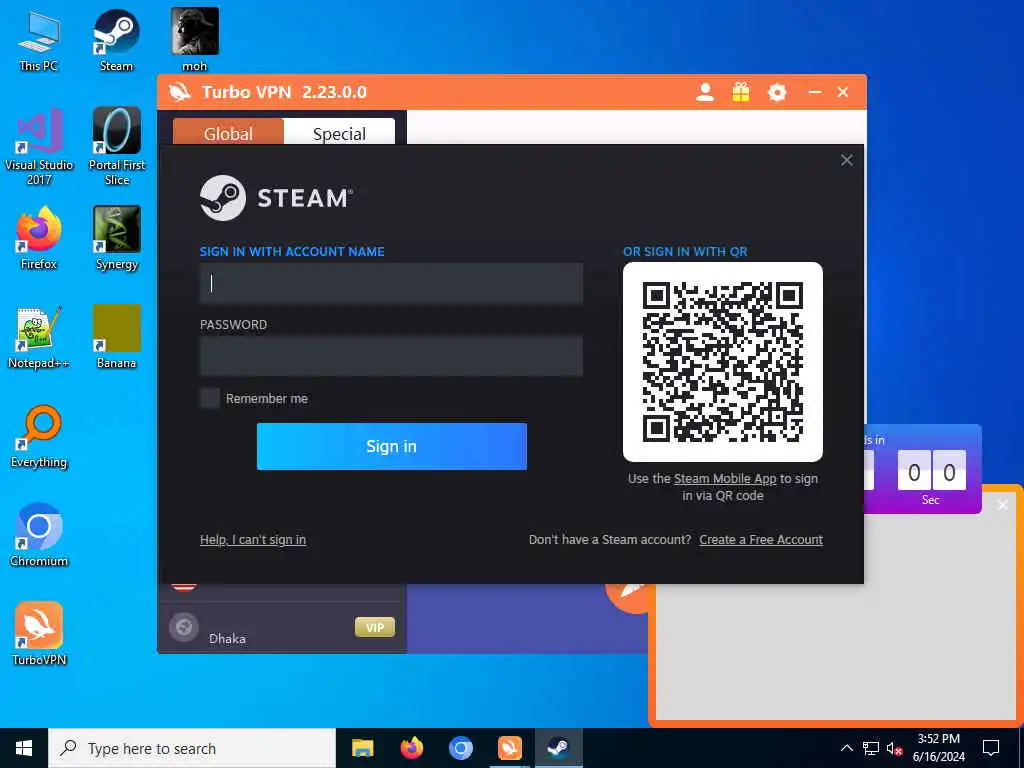Focus the Steam account name field
1024x768 pixels.
391,283
